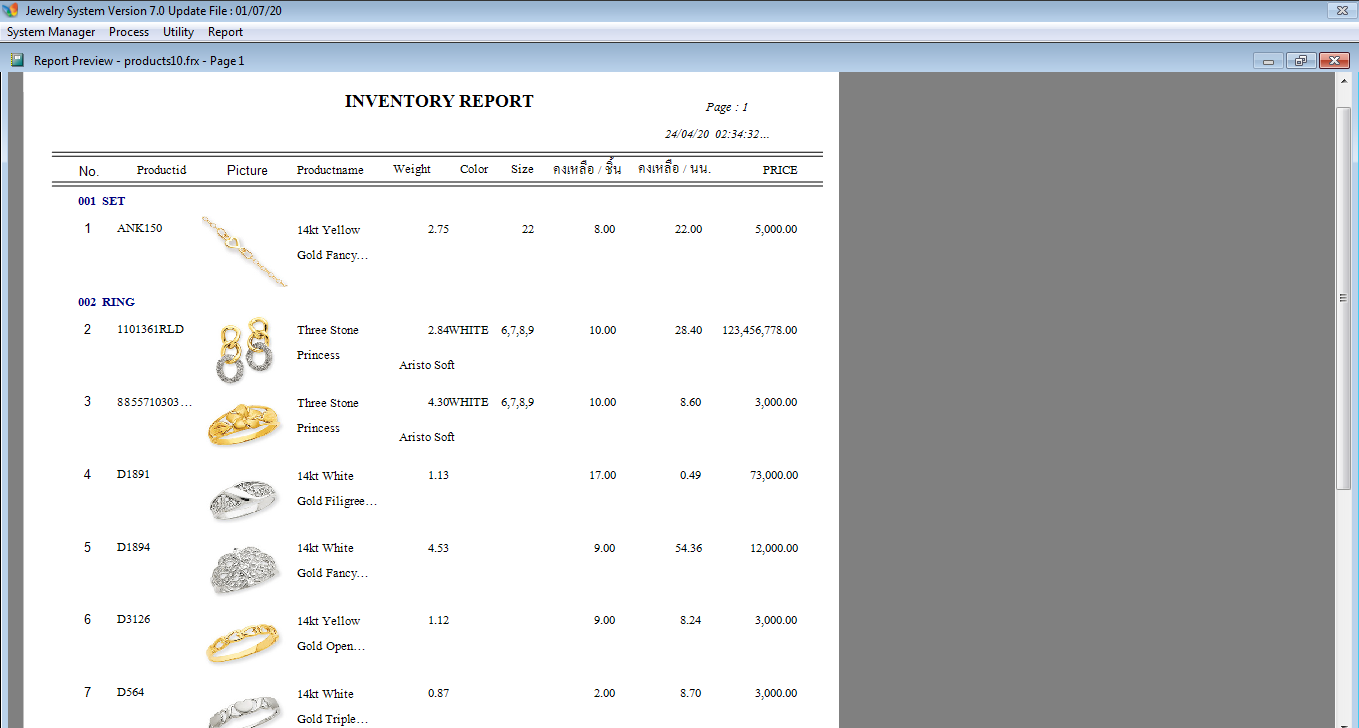Click the '14kt Yellow Gold Open…' product name

pos(330,633)
